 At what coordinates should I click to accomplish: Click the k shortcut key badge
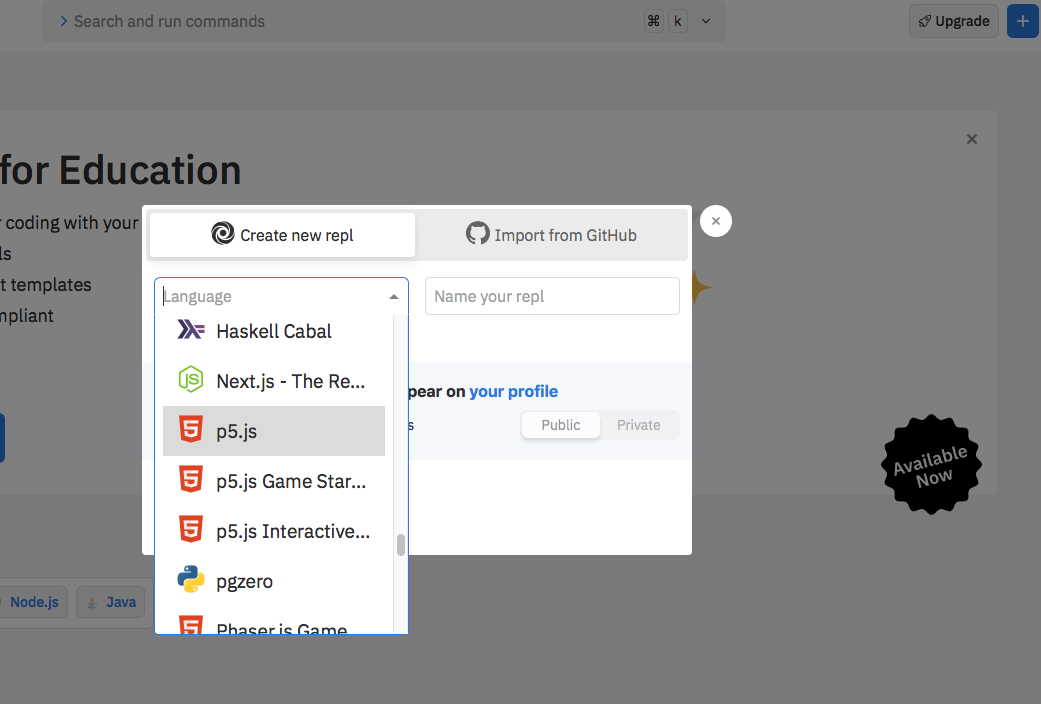pos(678,21)
